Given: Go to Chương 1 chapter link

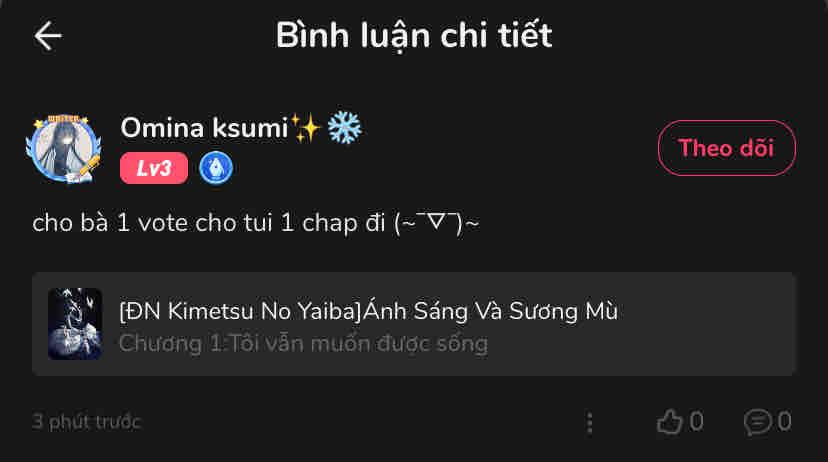Looking at the screenshot, I should coord(303,344).
